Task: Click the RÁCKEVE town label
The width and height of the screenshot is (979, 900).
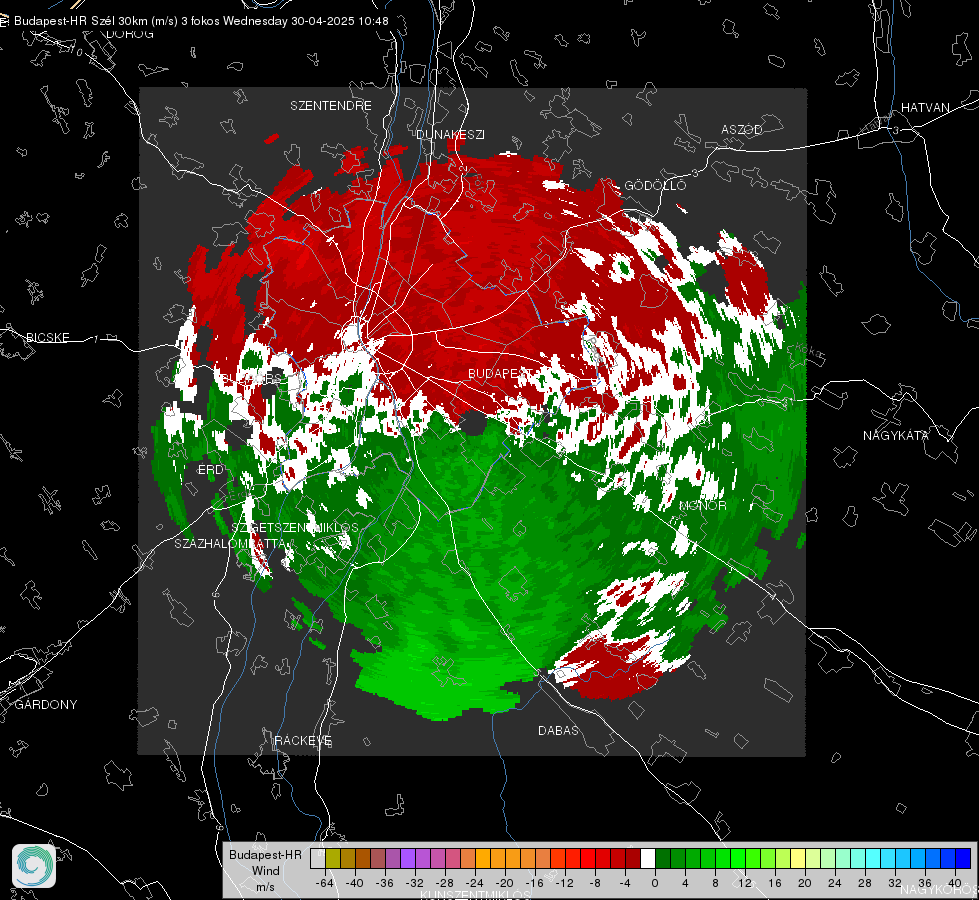Action: pyautogui.click(x=303, y=740)
